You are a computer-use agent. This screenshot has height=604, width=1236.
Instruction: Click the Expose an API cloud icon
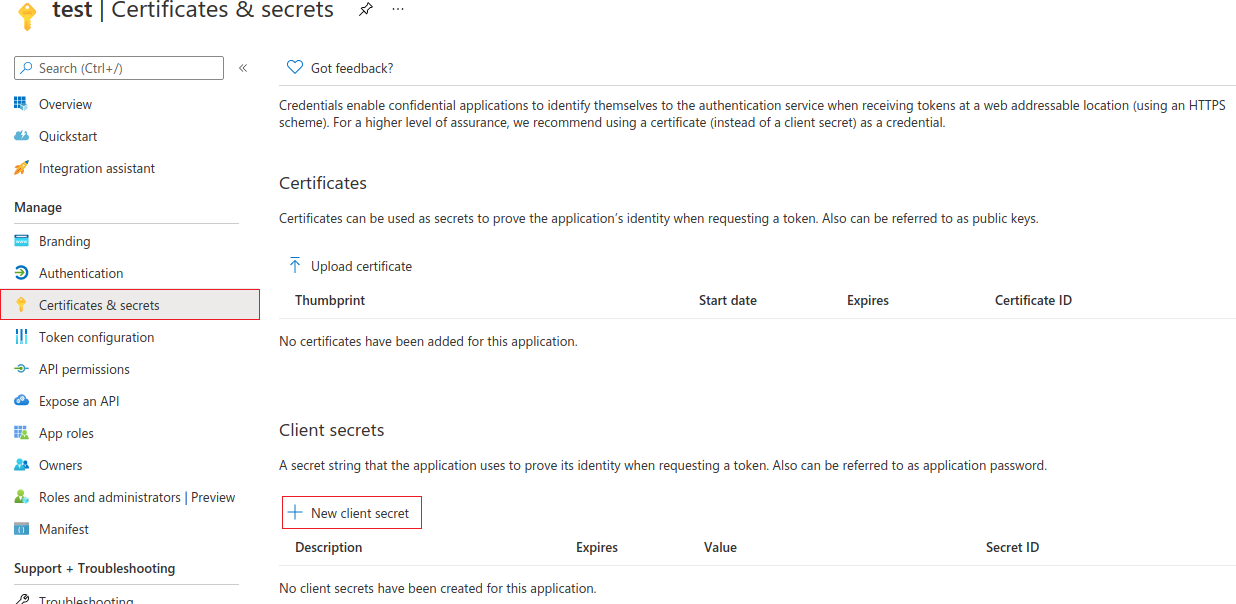(21, 401)
